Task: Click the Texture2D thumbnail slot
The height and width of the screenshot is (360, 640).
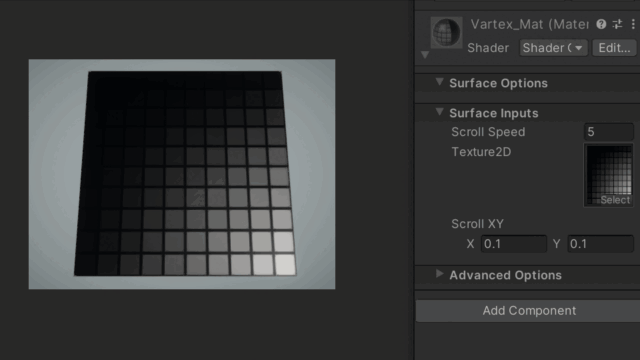Action: tap(609, 175)
